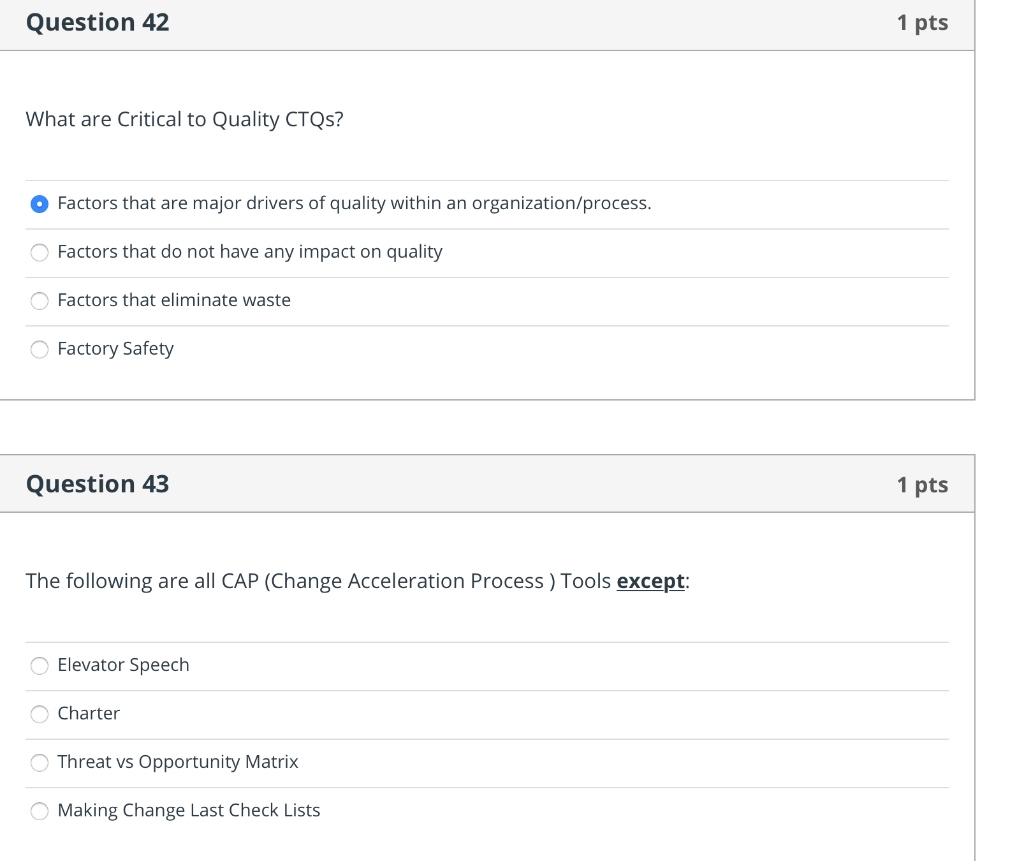Click the 'Threat vs Opportunity Matrix' label text
Viewport: 1024px width, 861px height.
(178, 762)
